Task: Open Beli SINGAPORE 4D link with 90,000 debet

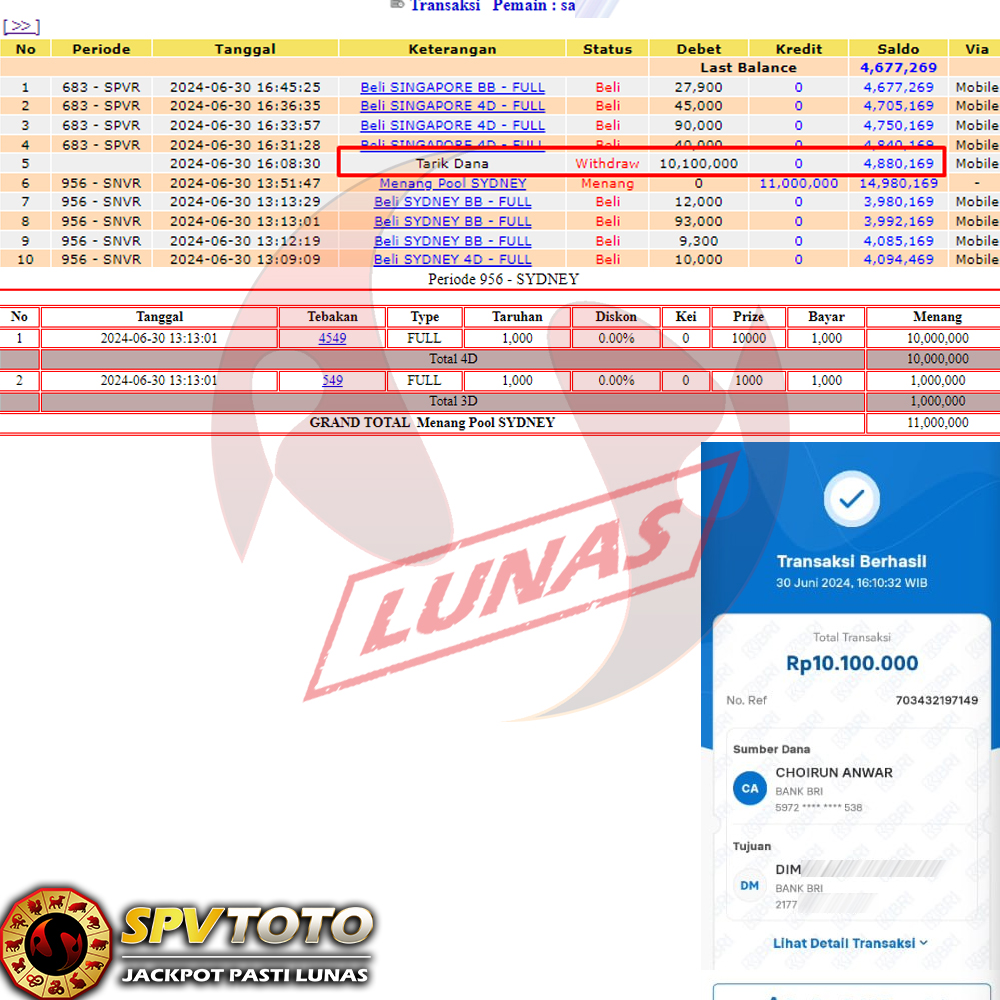Action: [x=452, y=126]
